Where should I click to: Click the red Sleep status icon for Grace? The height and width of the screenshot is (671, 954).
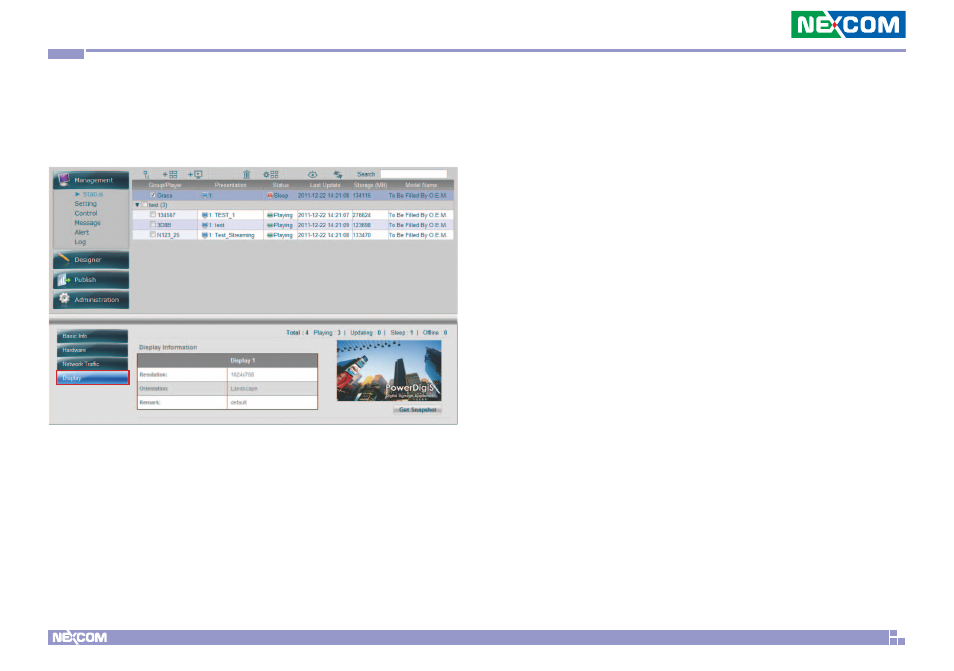coord(270,196)
